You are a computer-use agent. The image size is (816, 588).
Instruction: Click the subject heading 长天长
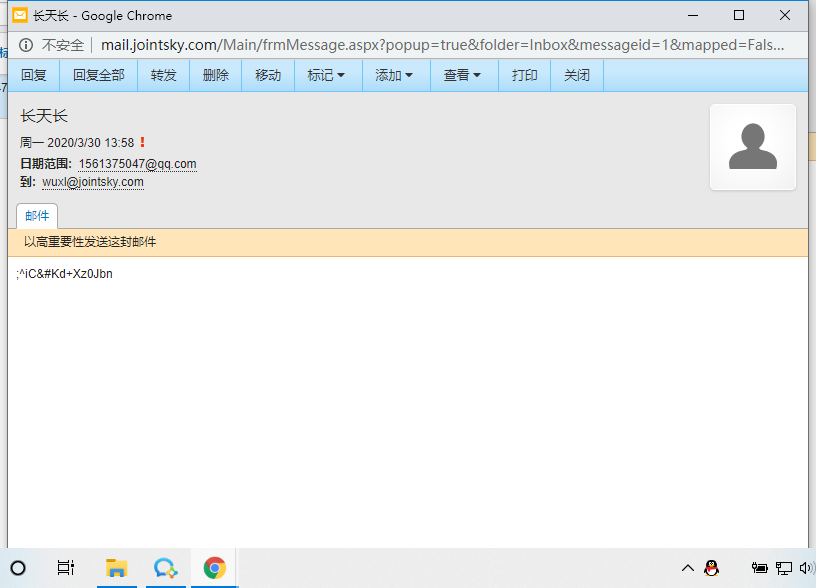[x=44, y=116]
